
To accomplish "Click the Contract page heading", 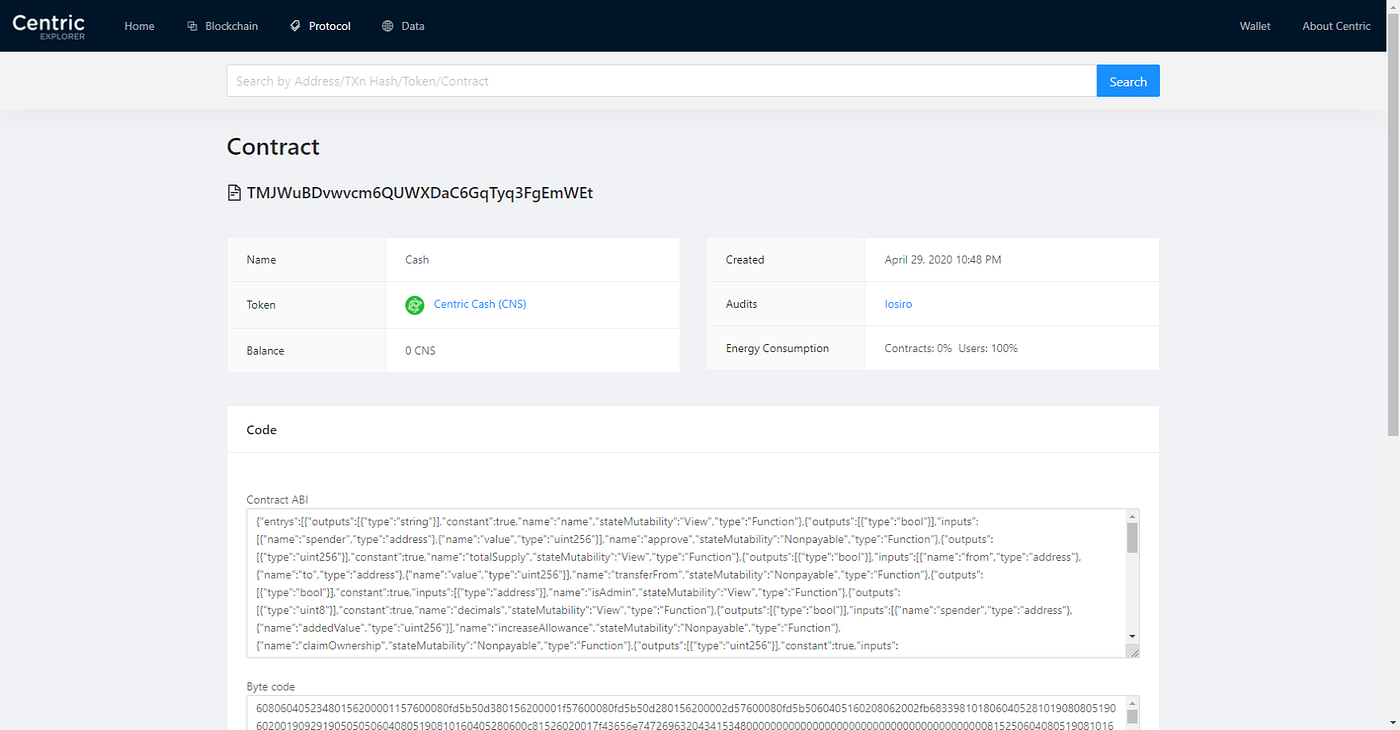I will [x=273, y=147].
